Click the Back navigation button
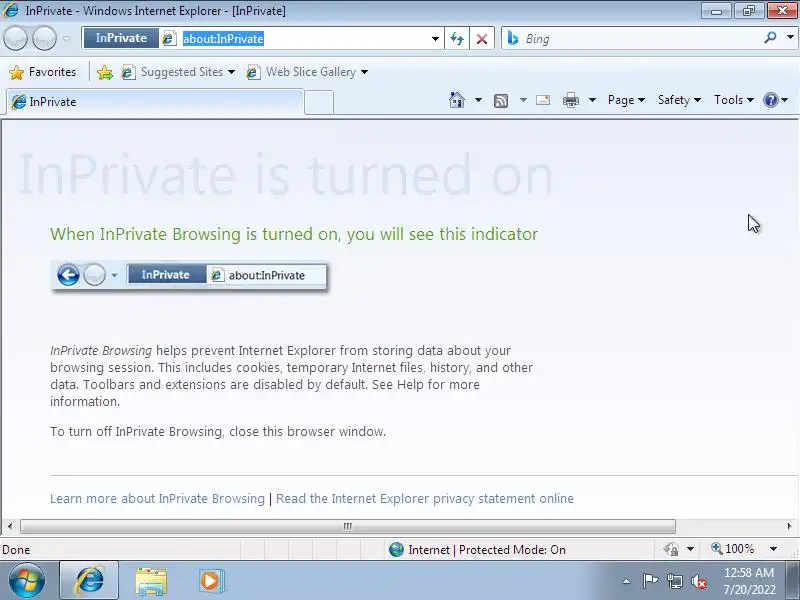This screenshot has height=600, width=800. (x=15, y=38)
